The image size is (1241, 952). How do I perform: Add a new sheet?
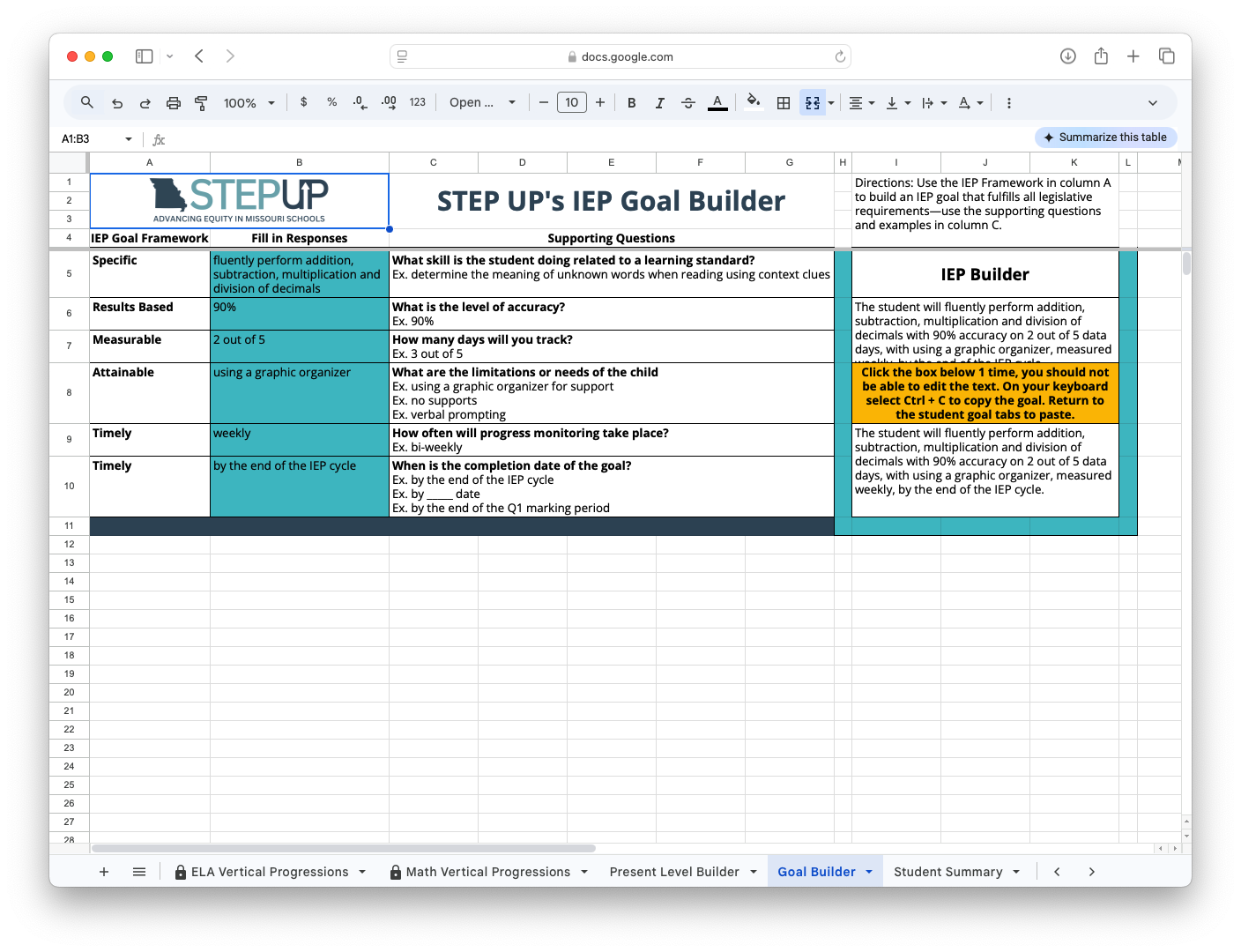point(104,872)
